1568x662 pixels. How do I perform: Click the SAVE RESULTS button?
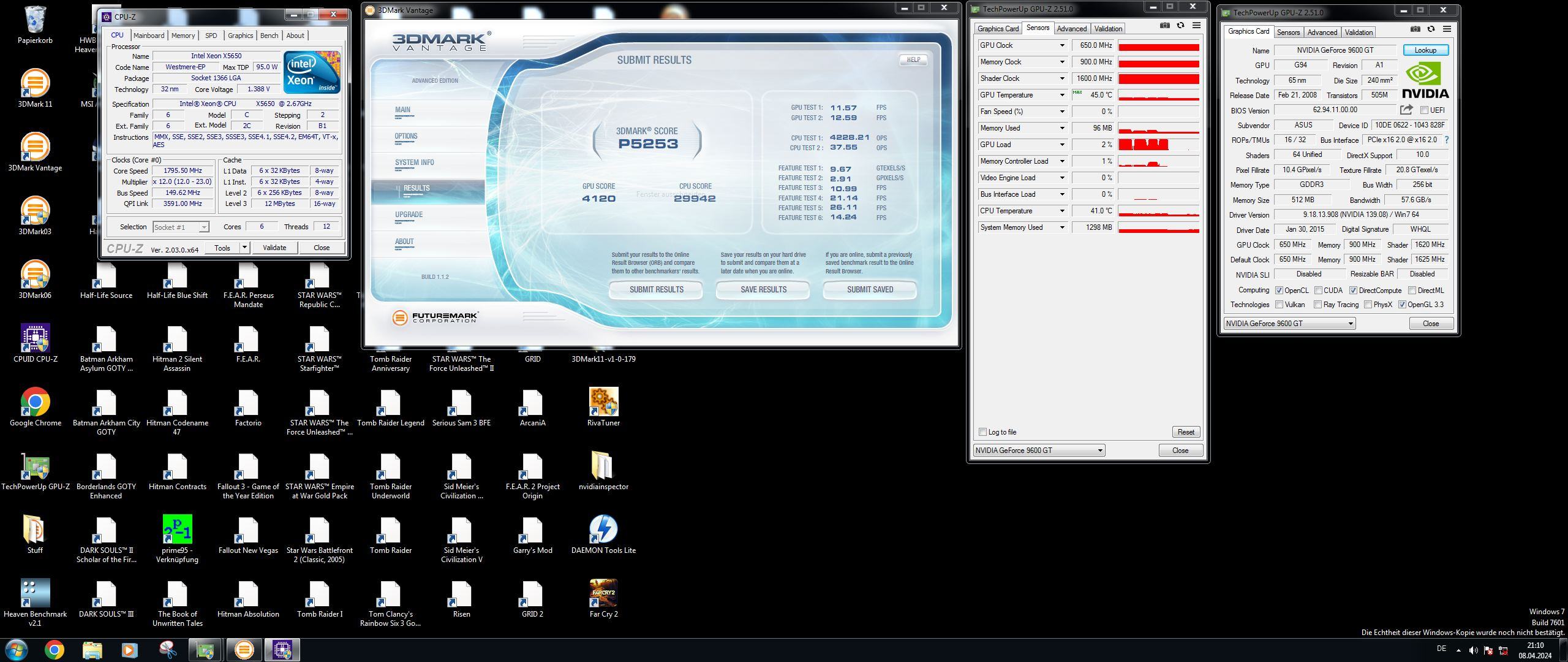pyautogui.click(x=763, y=289)
